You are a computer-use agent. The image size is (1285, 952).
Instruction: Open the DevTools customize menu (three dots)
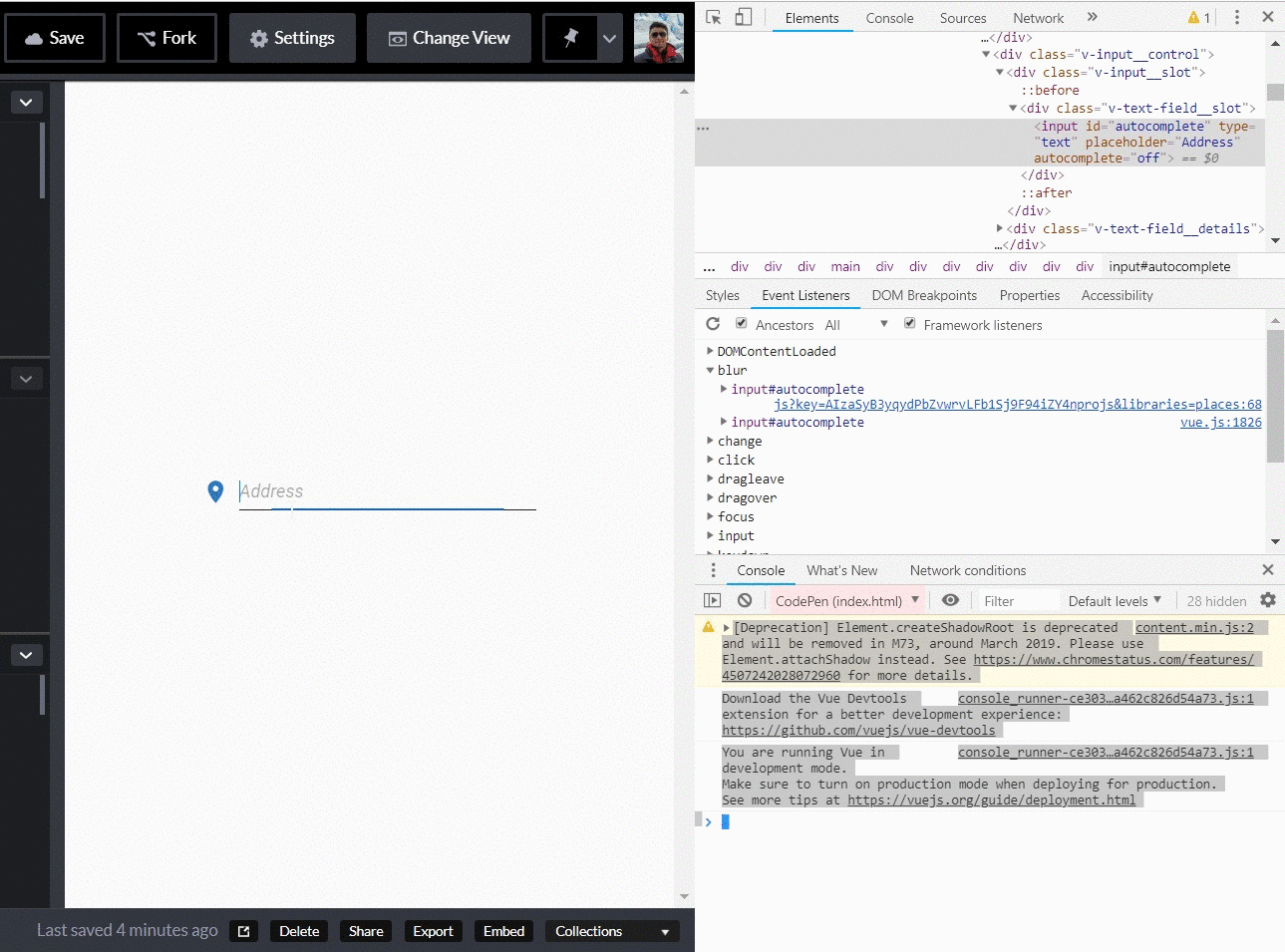click(x=1237, y=17)
